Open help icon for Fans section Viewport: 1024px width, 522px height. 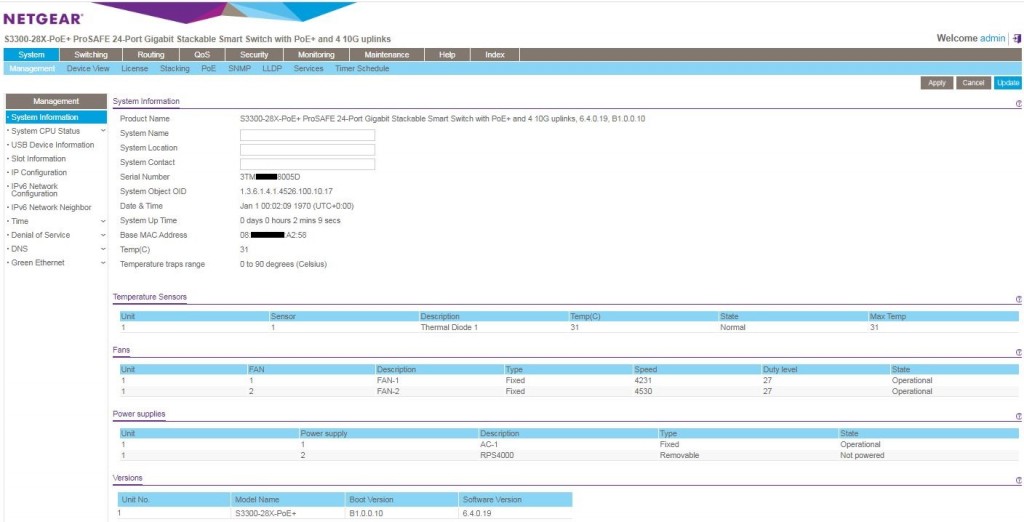pos(1018,352)
